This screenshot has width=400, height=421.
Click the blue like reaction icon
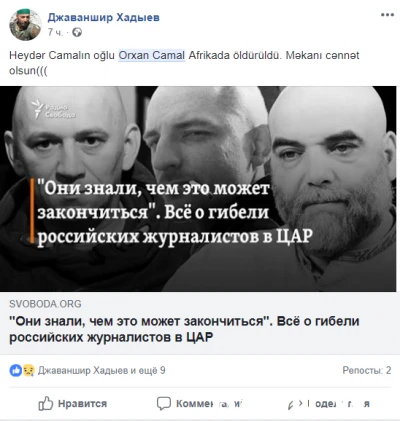click(15, 370)
